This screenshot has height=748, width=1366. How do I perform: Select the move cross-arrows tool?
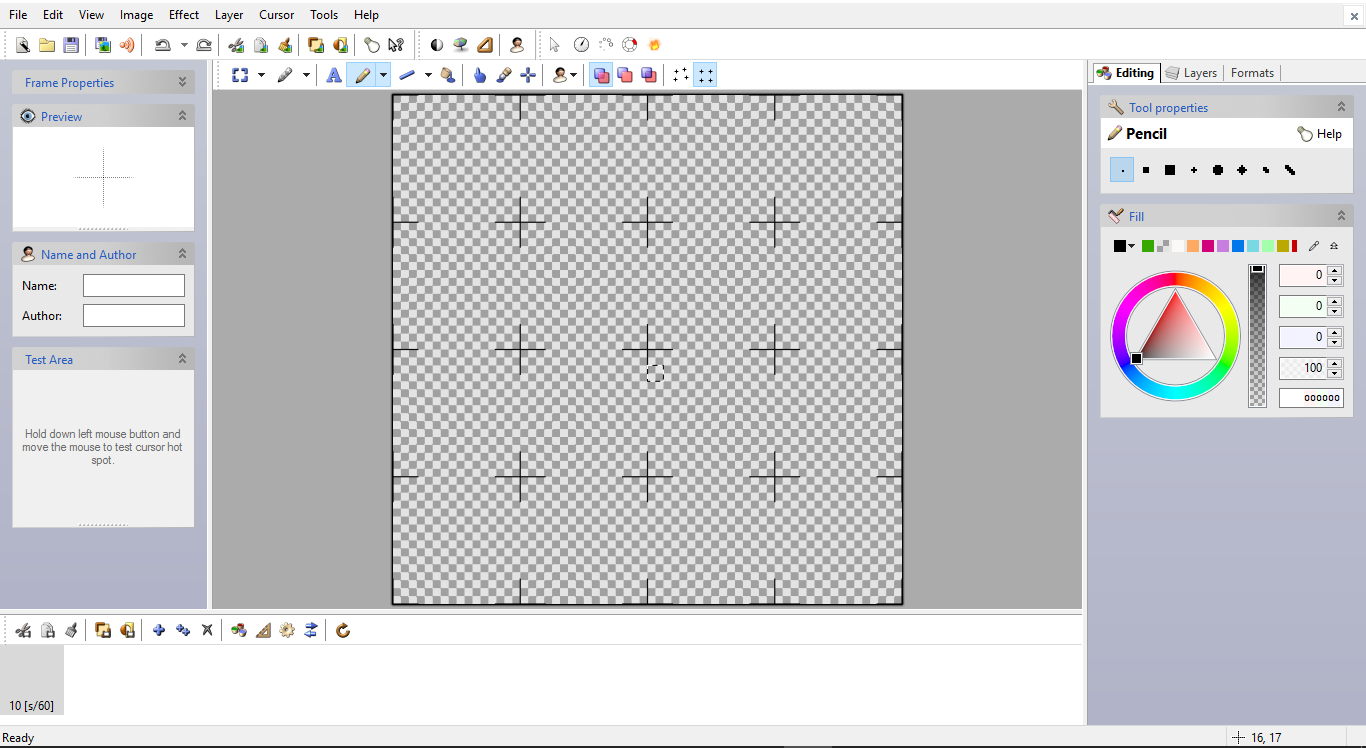click(528, 75)
